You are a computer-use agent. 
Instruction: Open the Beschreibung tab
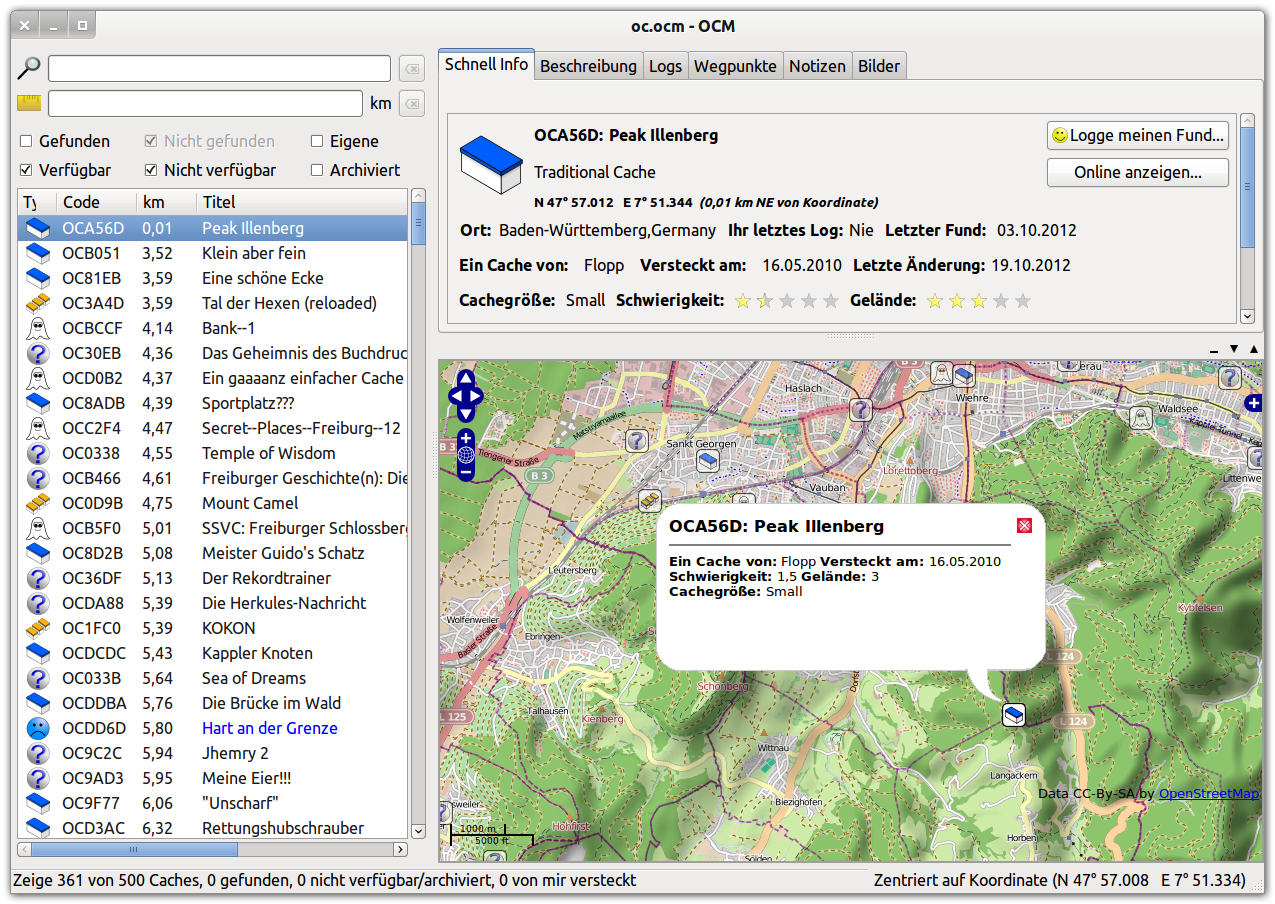click(588, 66)
